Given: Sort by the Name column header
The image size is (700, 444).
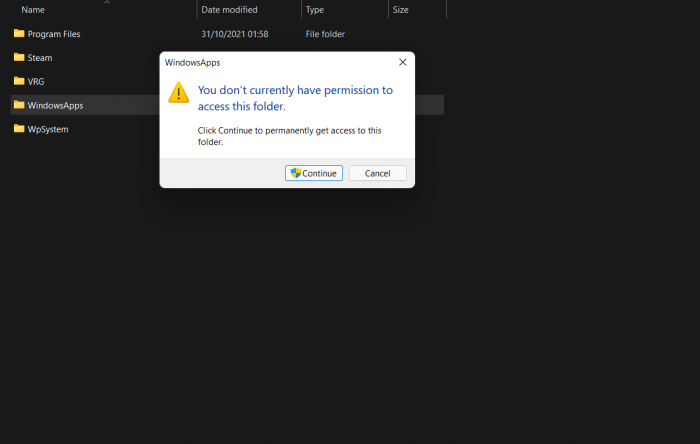Looking at the screenshot, I should click(33, 10).
